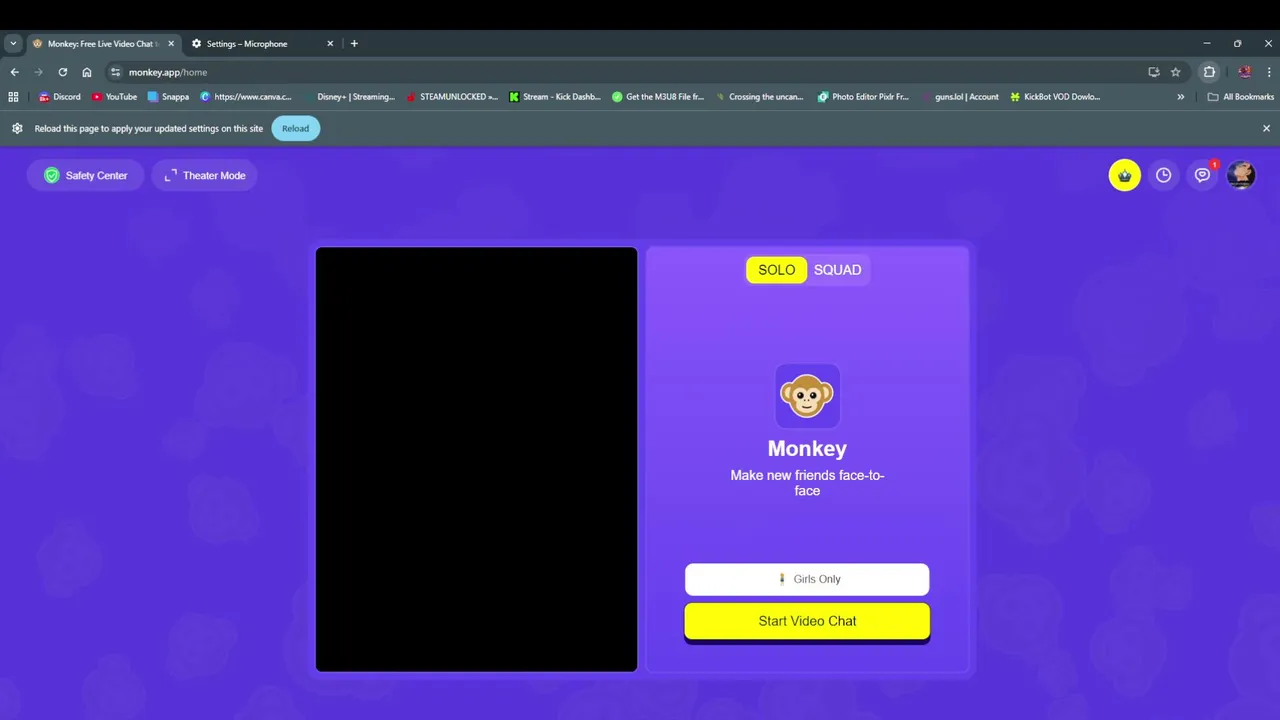The height and width of the screenshot is (720, 1280).
Task: Open the user profile avatar
Action: [1241, 175]
